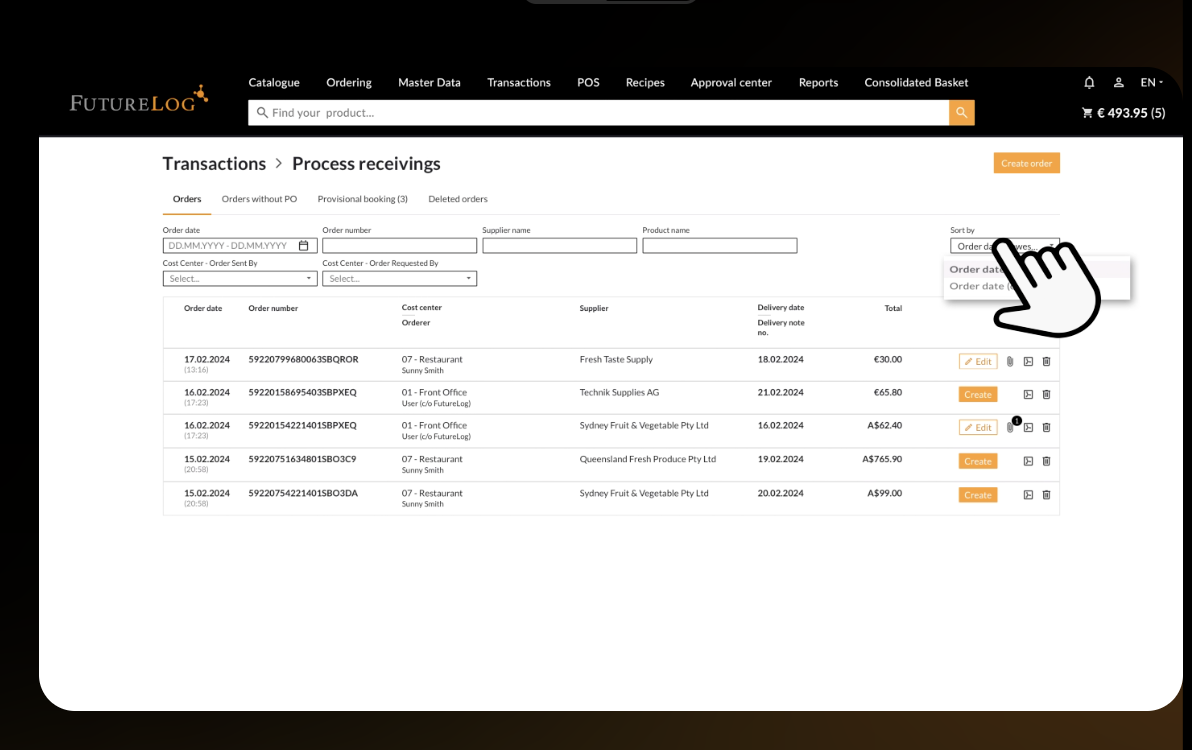Edit the Fresh Taste Supply order

[977, 362]
